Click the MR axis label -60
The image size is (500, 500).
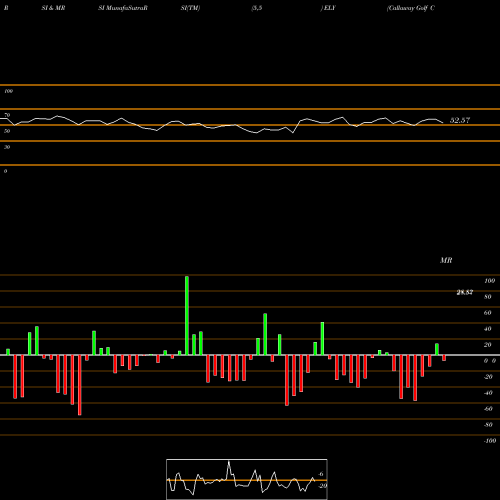(x=488, y=409)
